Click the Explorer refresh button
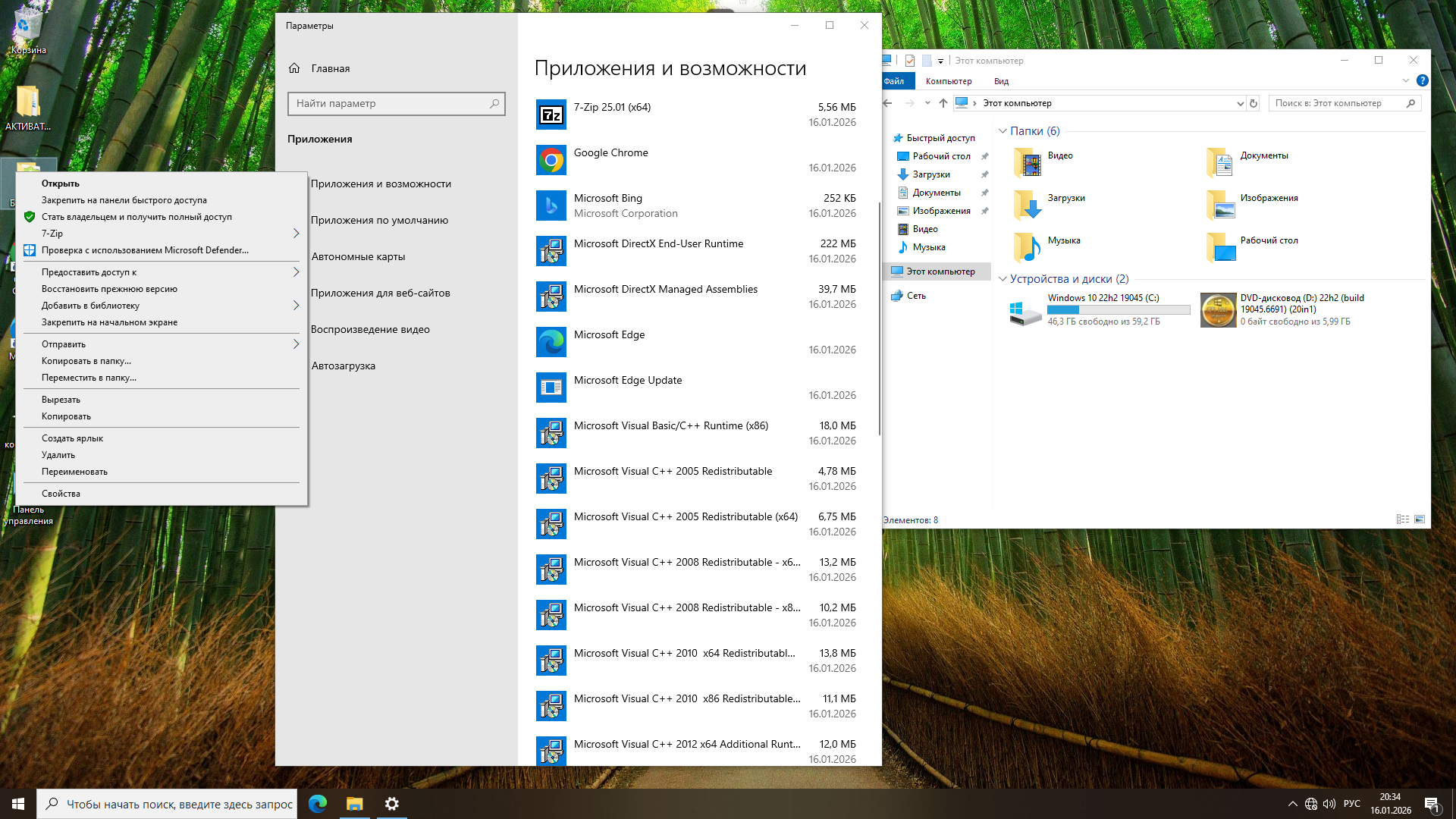This screenshot has height=819, width=1456. coord(1254,103)
